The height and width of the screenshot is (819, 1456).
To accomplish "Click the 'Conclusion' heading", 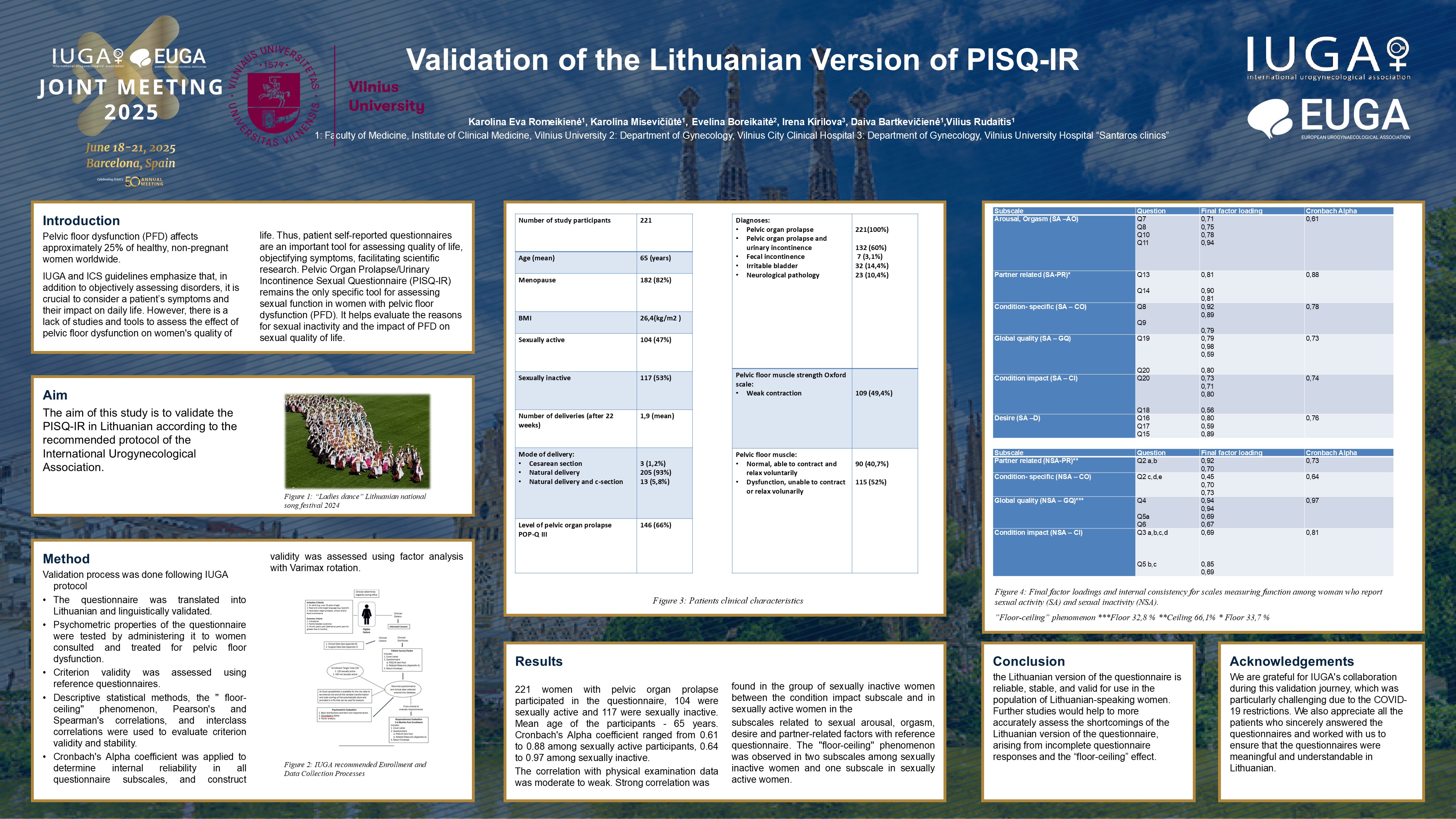I will tap(1029, 661).
